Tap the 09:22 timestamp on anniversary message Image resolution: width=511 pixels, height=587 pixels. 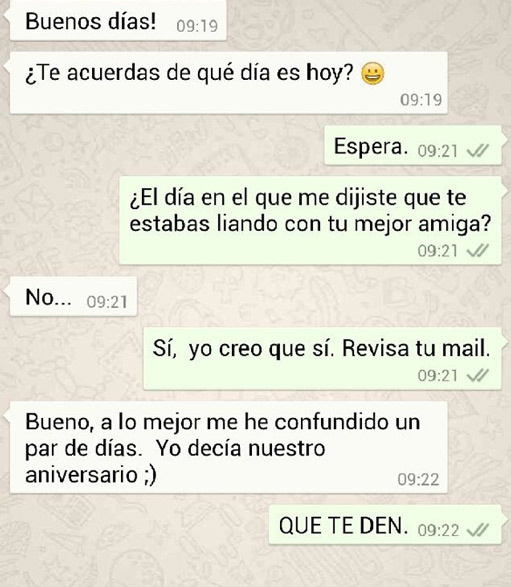(418, 480)
